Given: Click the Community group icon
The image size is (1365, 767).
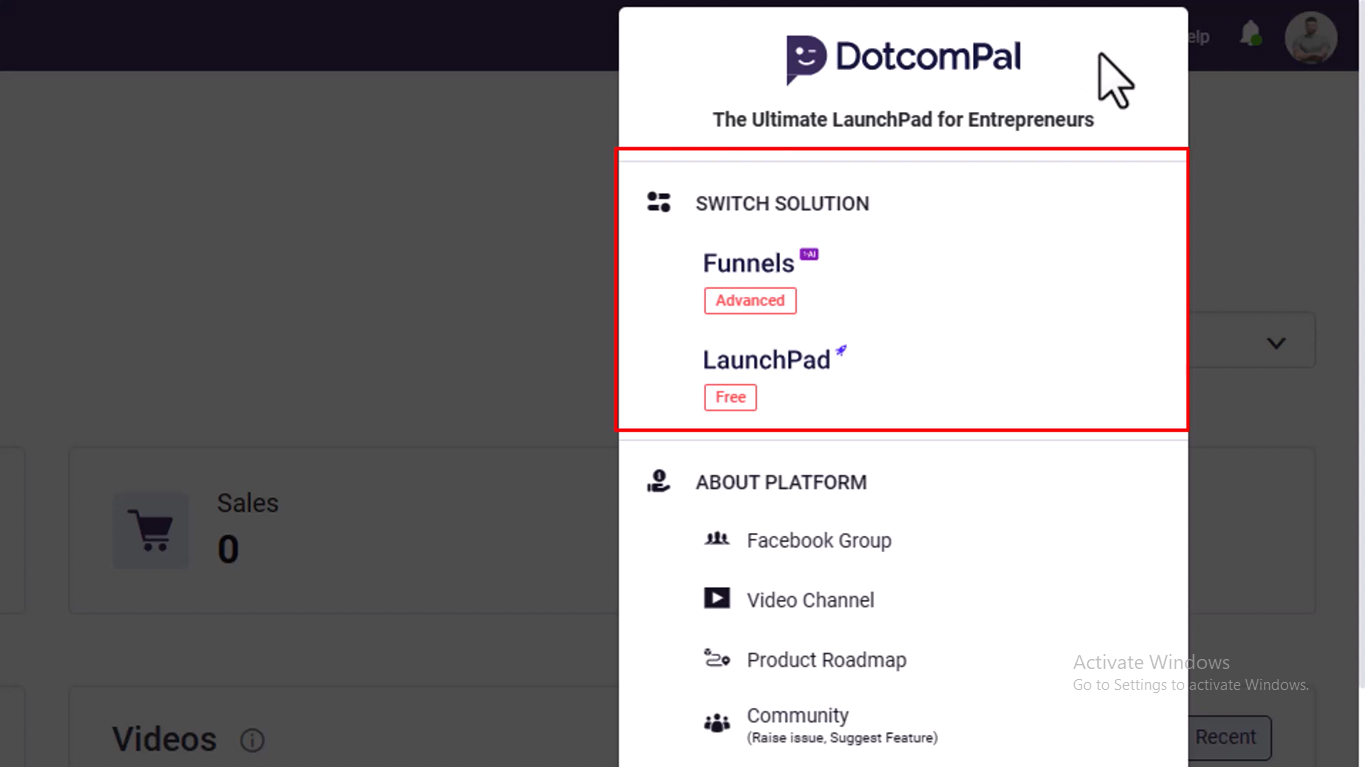Looking at the screenshot, I should (717, 723).
